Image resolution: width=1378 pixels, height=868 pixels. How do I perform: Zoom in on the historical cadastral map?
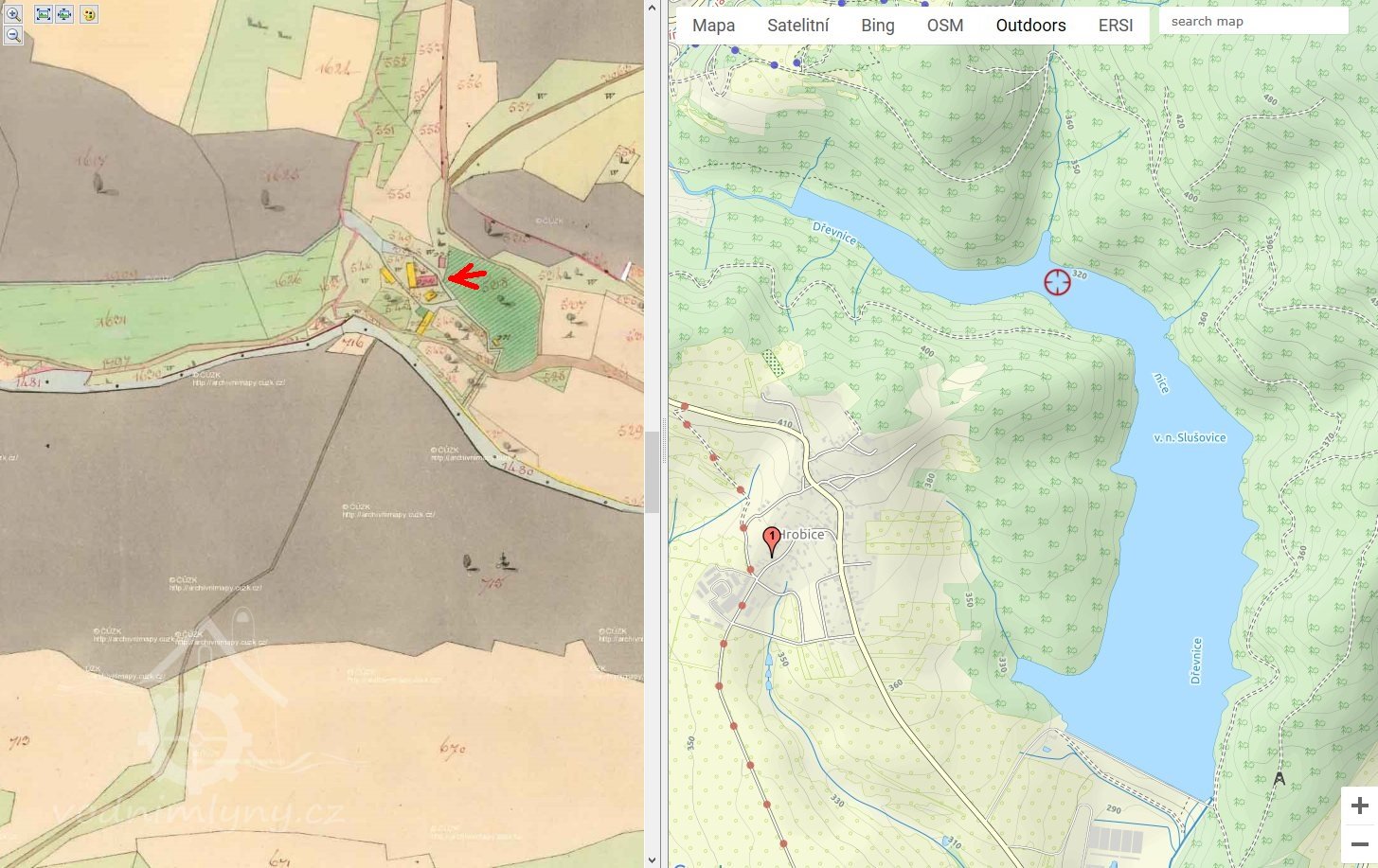pos(13,14)
